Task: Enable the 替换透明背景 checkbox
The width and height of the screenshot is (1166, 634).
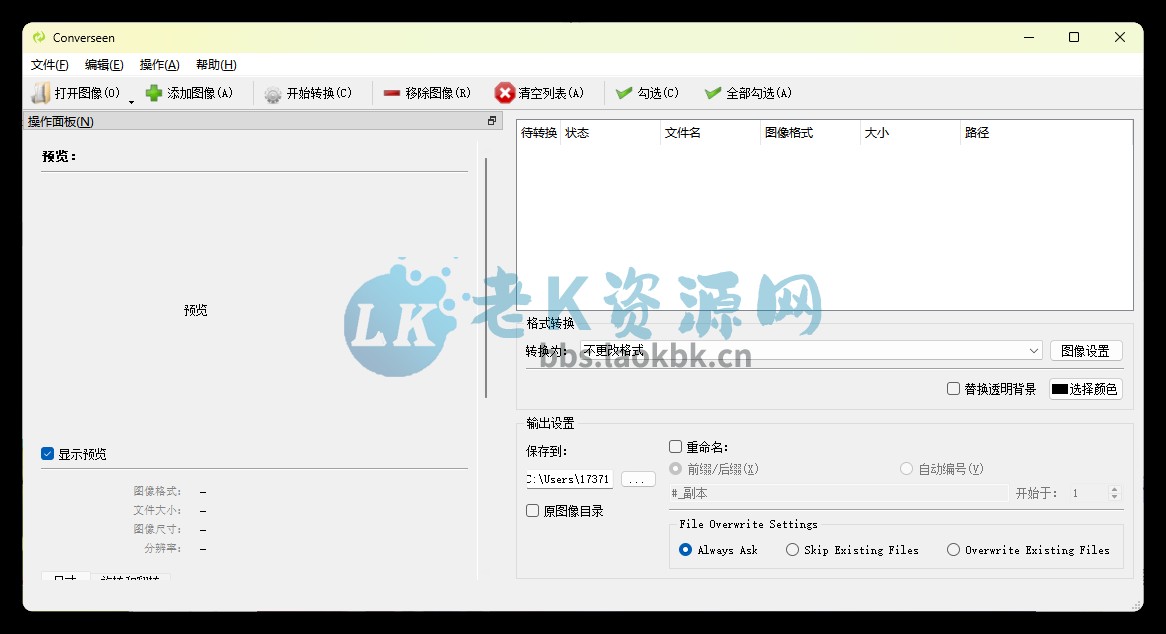Action: [x=953, y=389]
